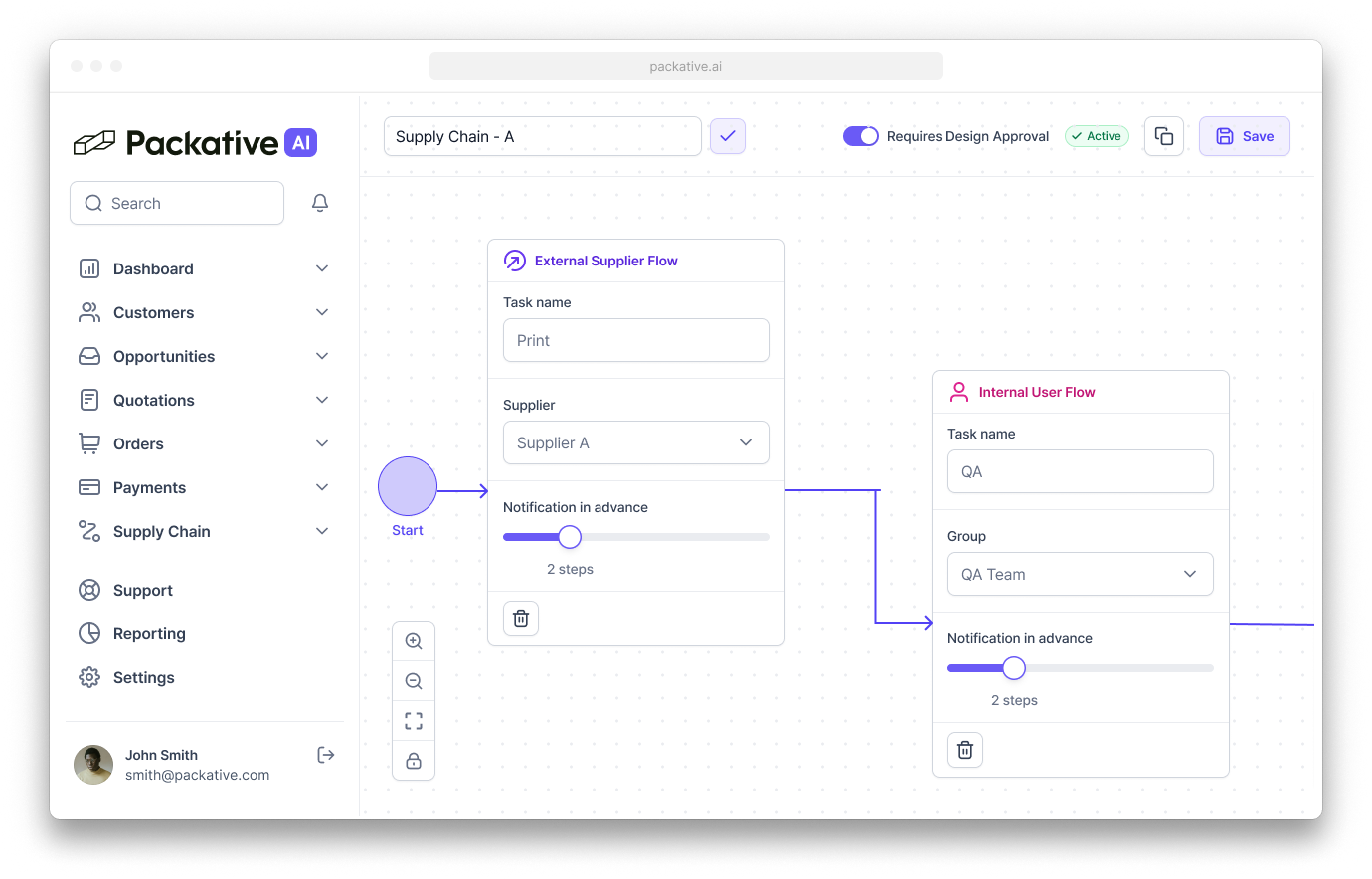Open the Supplier A dropdown
Viewport: 1372px width, 879px height.
(636, 442)
